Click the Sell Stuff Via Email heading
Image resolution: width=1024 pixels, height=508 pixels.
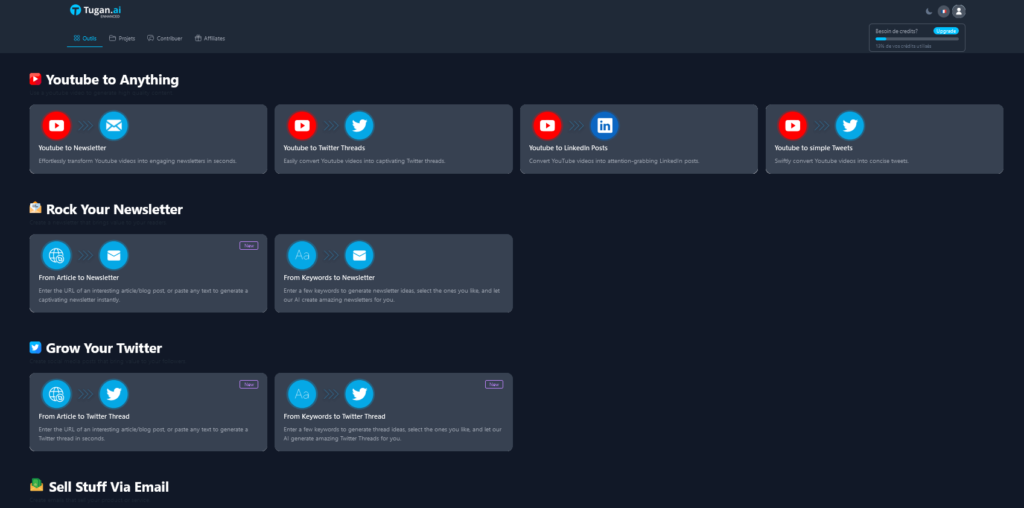pyautogui.click(x=107, y=486)
